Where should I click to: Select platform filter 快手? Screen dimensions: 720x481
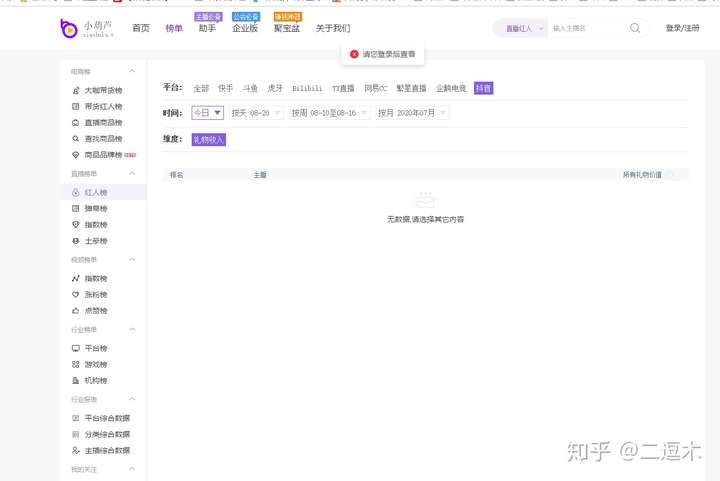225,88
